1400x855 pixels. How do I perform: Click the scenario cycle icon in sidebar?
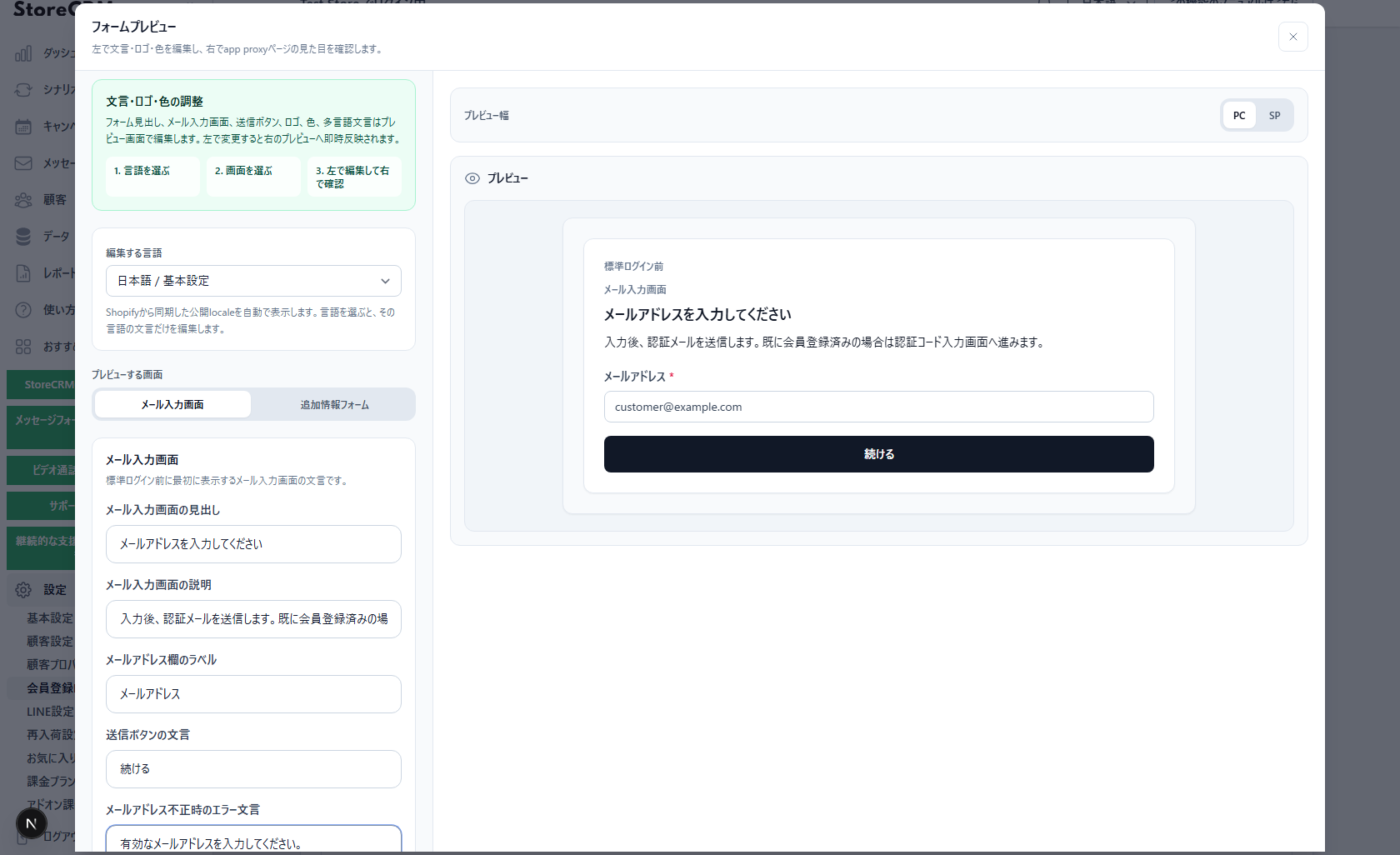coord(23,89)
